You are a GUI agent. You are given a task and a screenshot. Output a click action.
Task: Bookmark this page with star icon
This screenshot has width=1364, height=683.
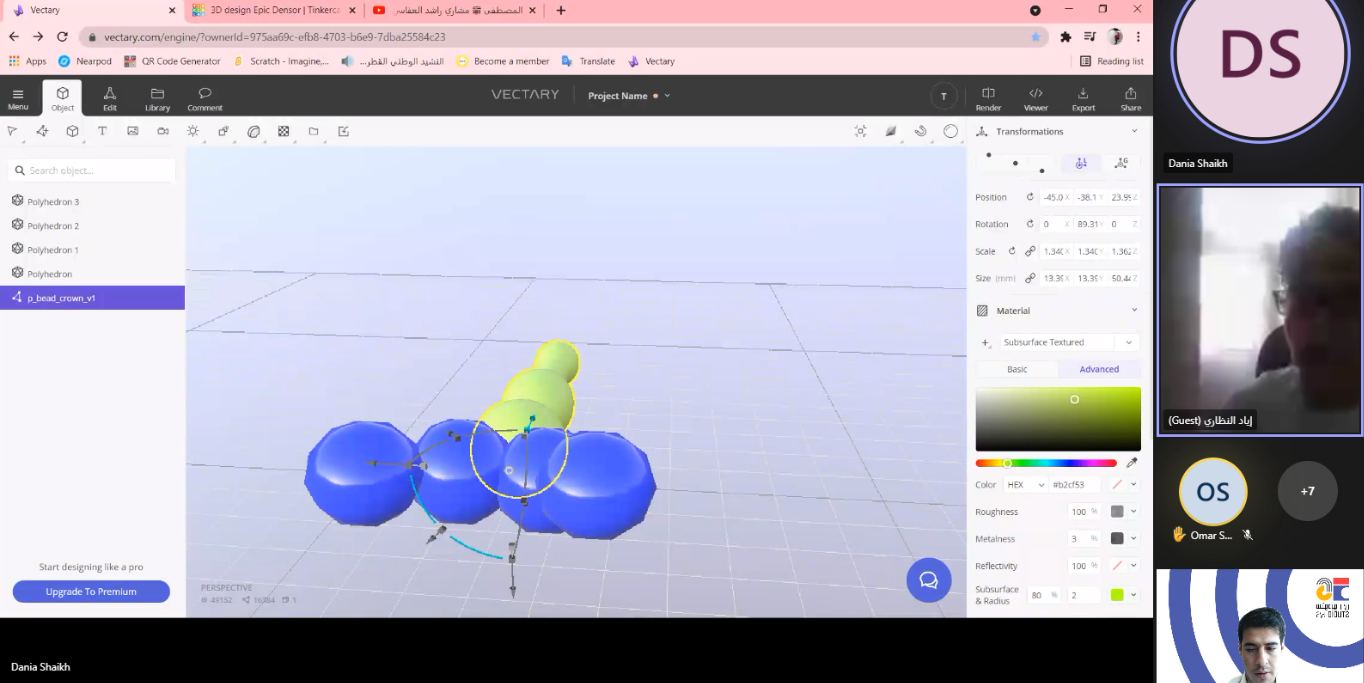click(x=1036, y=37)
